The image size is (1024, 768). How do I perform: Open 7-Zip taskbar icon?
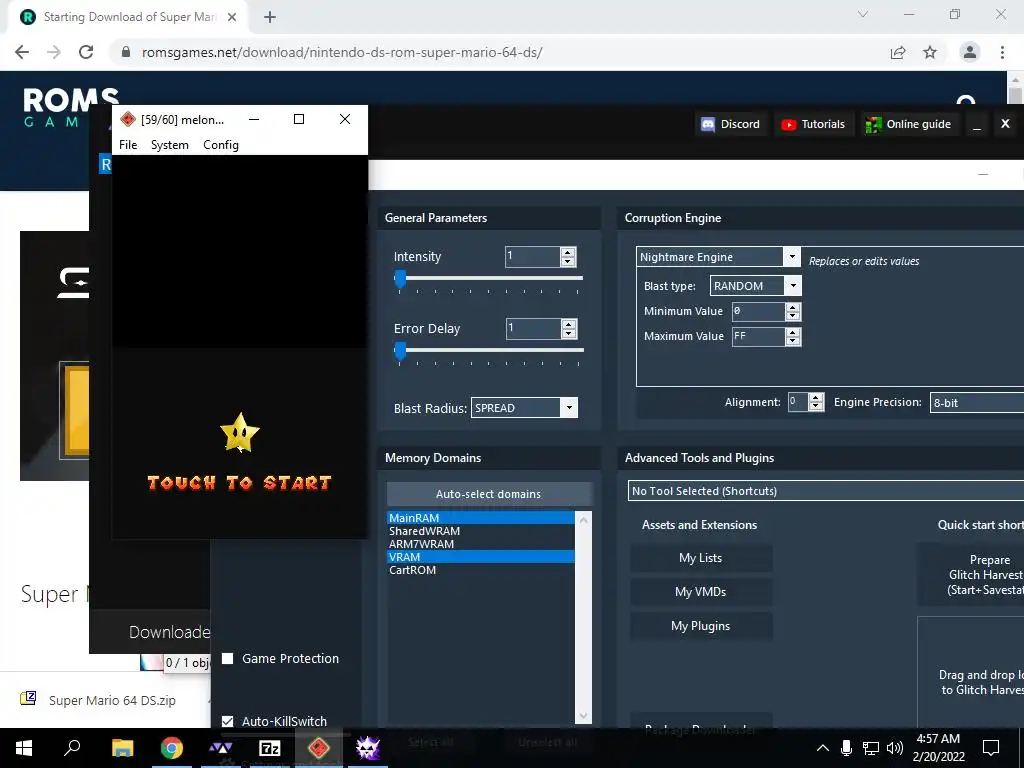tap(270, 748)
